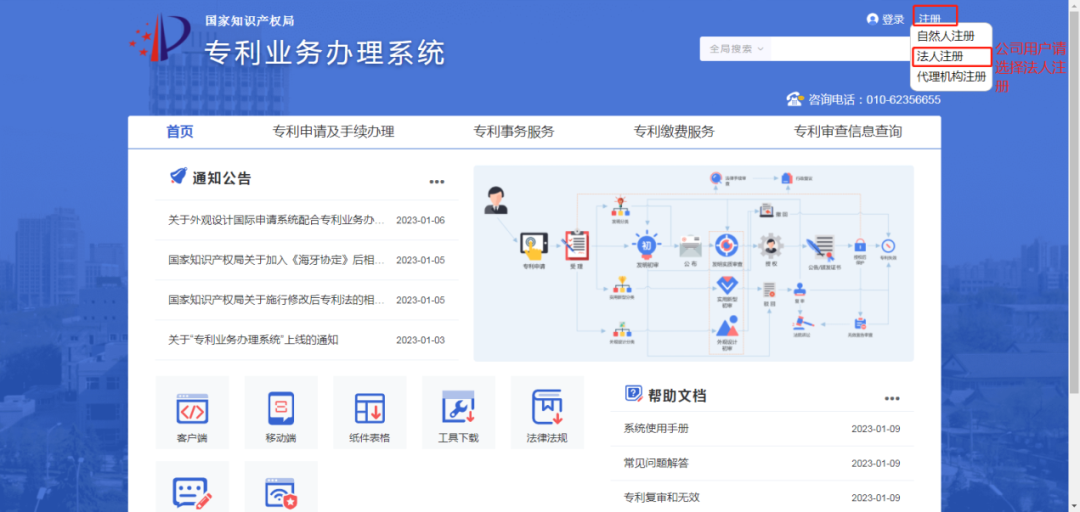This screenshot has height=512, width=1080.
Task: Click the 复审 stamp icon in flowchart
Action: coord(800,289)
